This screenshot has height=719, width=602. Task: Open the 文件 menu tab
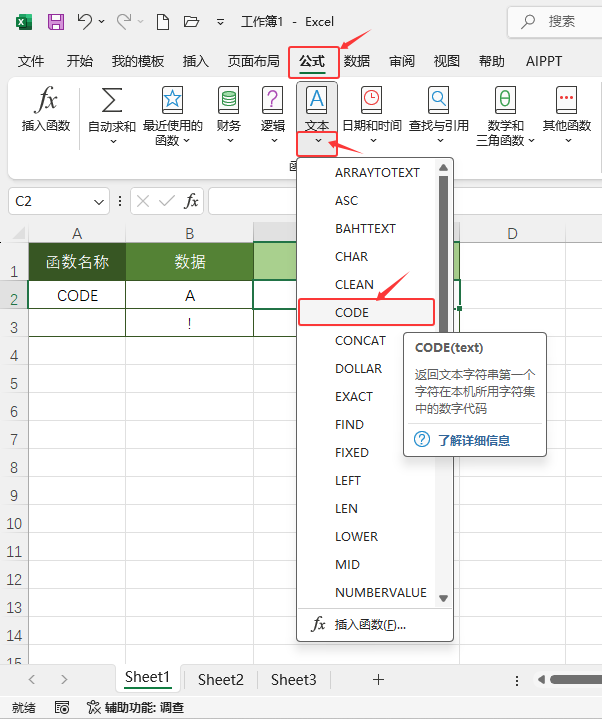pos(31,61)
